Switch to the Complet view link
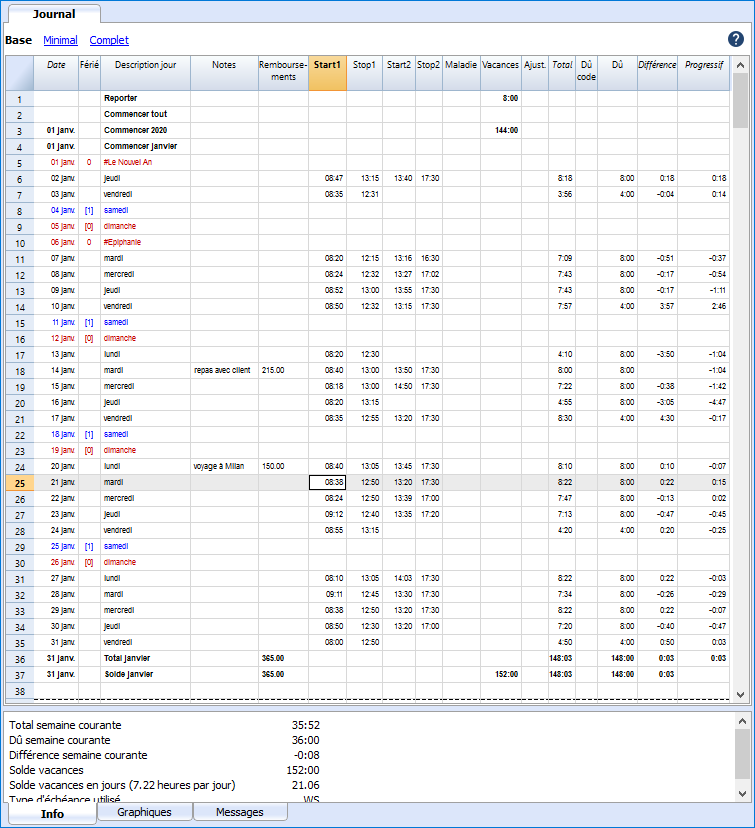Screen dimensions: 755x828 tap(109, 40)
